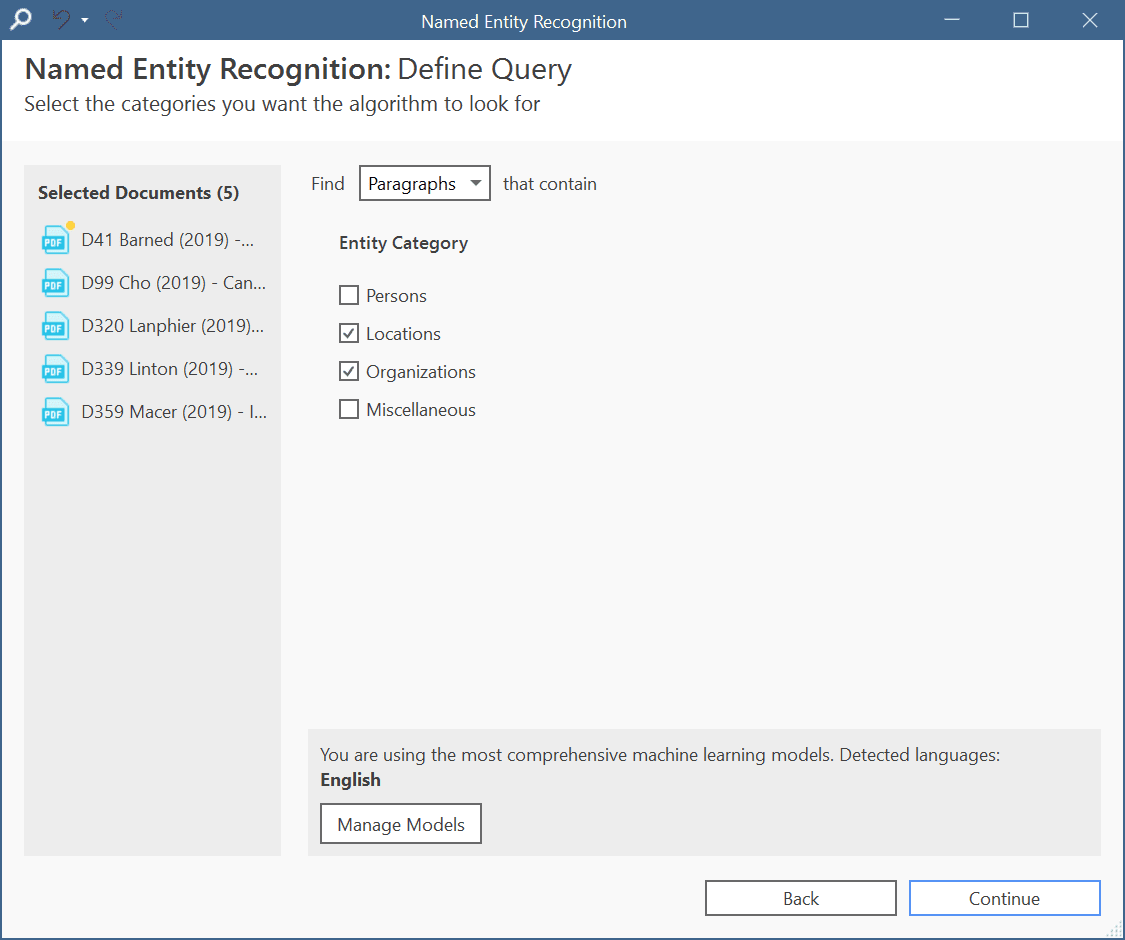Open the Paragraphs scope dropdown
Screen dimensions: 1125x940
click(x=425, y=183)
